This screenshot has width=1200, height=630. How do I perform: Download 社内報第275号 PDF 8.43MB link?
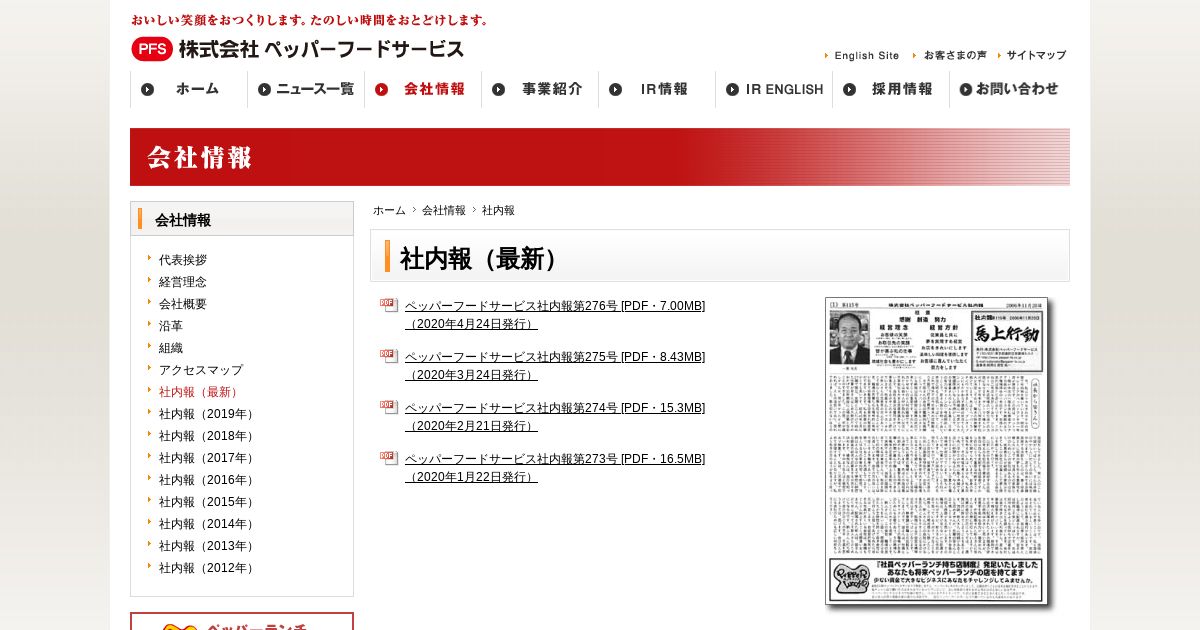[555, 366]
